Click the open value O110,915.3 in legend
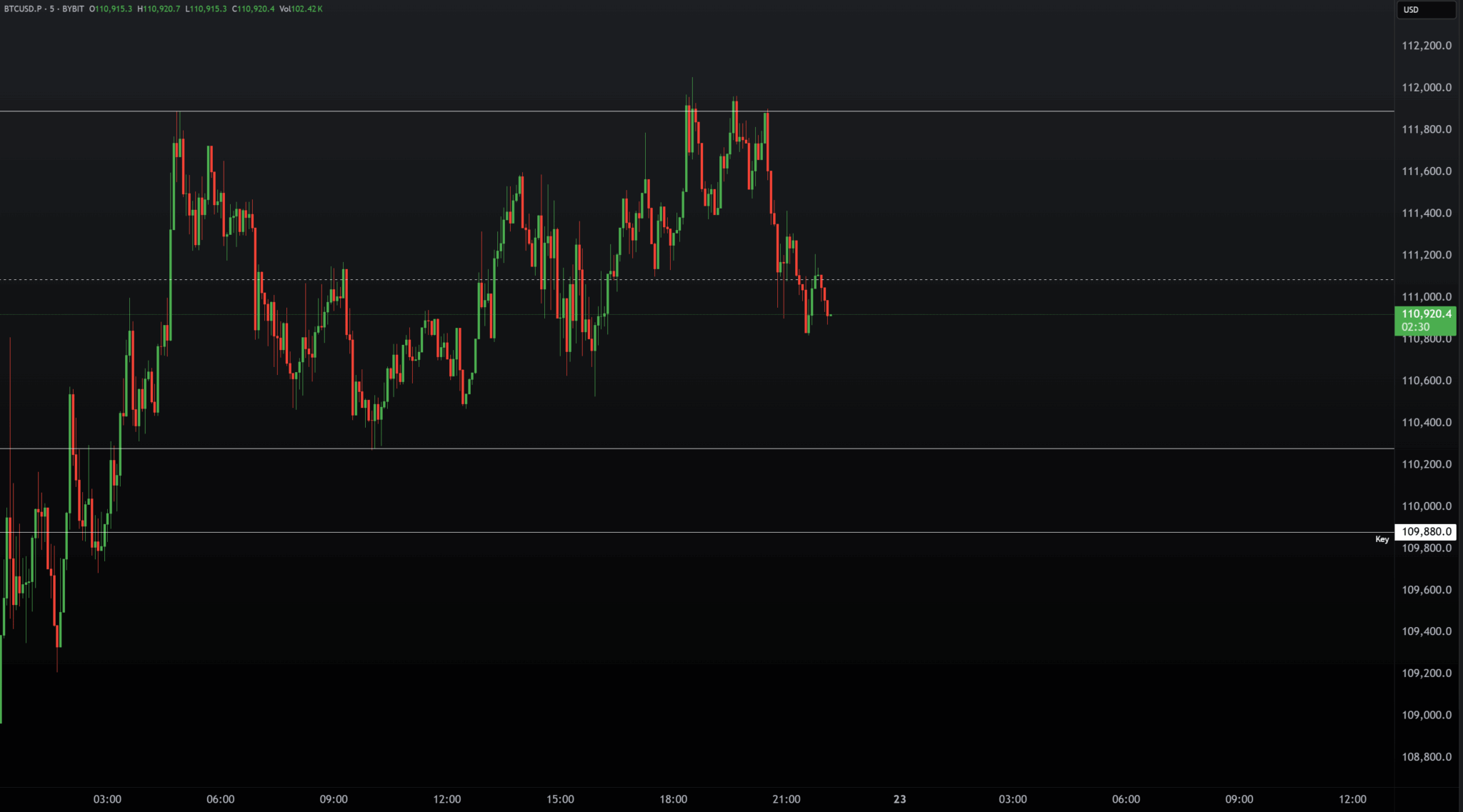The image size is (1463, 812). coord(111,9)
